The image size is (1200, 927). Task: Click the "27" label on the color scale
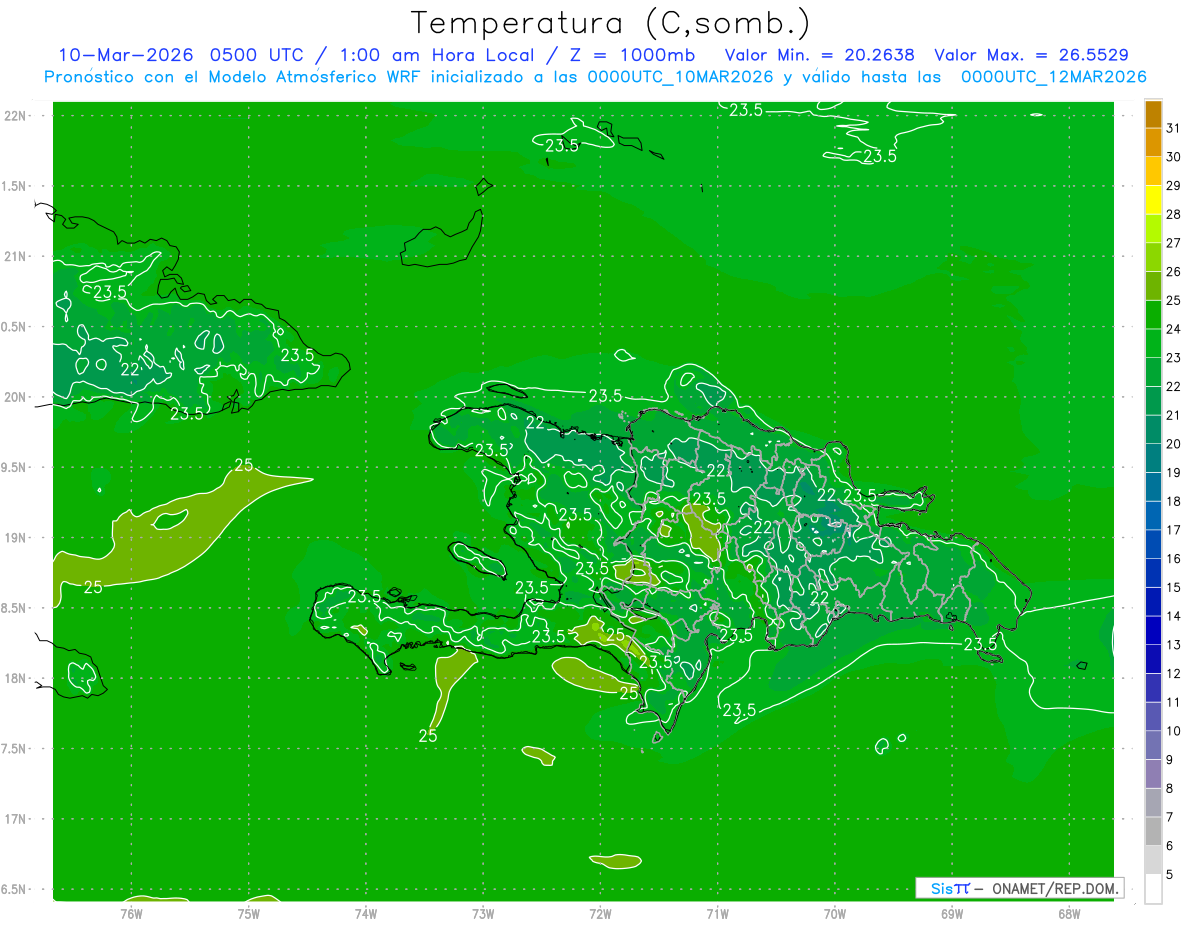click(x=1173, y=243)
